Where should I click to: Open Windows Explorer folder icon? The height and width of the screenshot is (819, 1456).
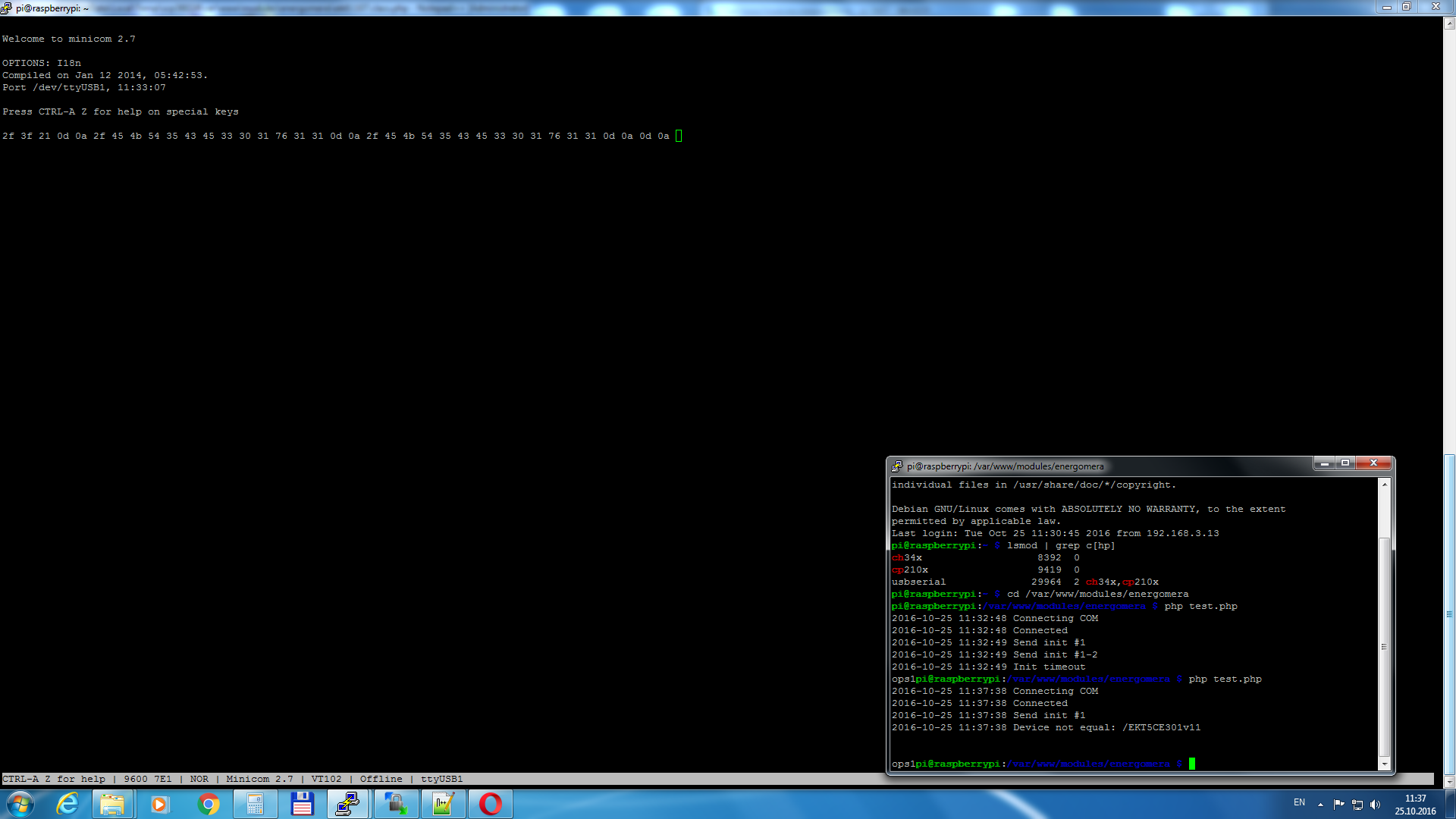(112, 804)
